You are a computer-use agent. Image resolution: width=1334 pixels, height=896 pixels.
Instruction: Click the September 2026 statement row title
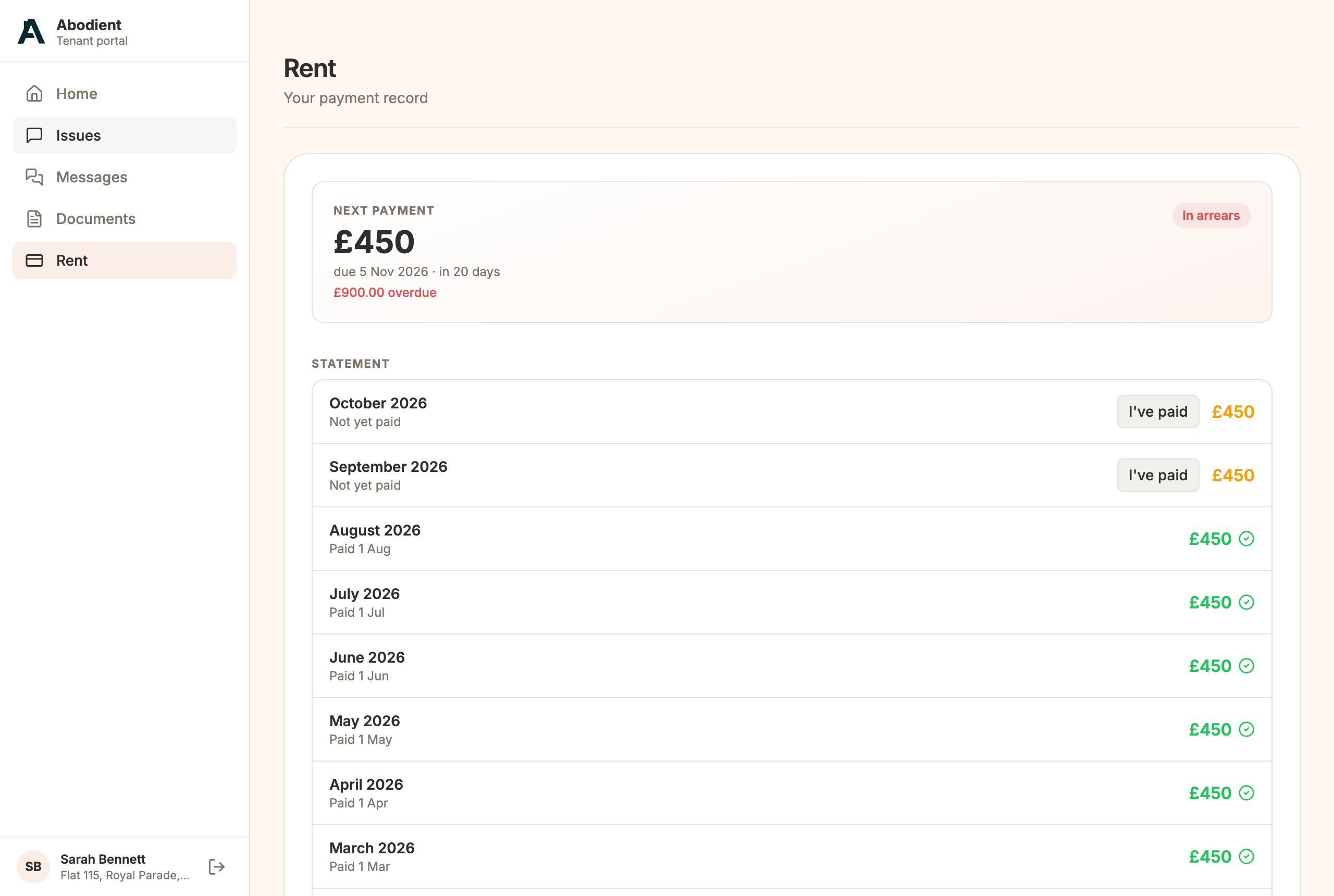click(x=388, y=466)
